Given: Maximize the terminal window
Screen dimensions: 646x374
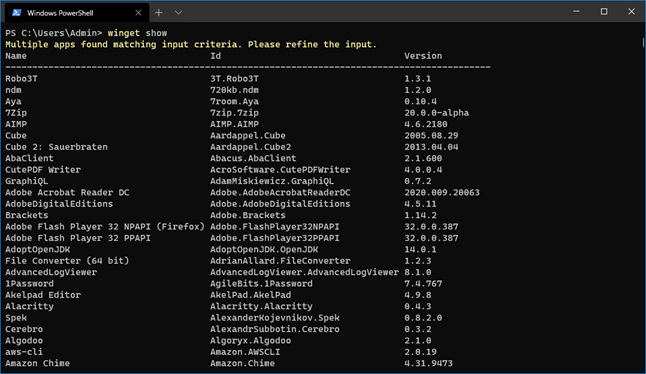Looking at the screenshot, I should 604,12.
